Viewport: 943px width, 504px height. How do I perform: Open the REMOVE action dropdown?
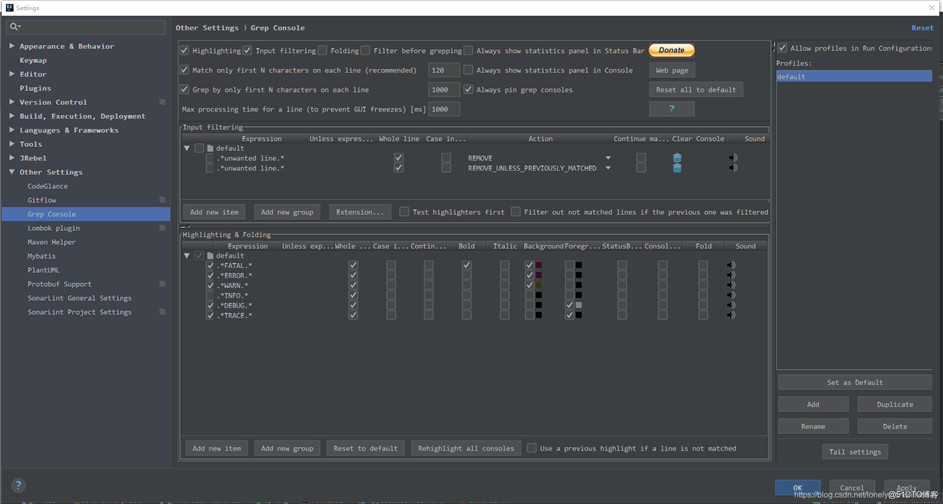coord(608,158)
